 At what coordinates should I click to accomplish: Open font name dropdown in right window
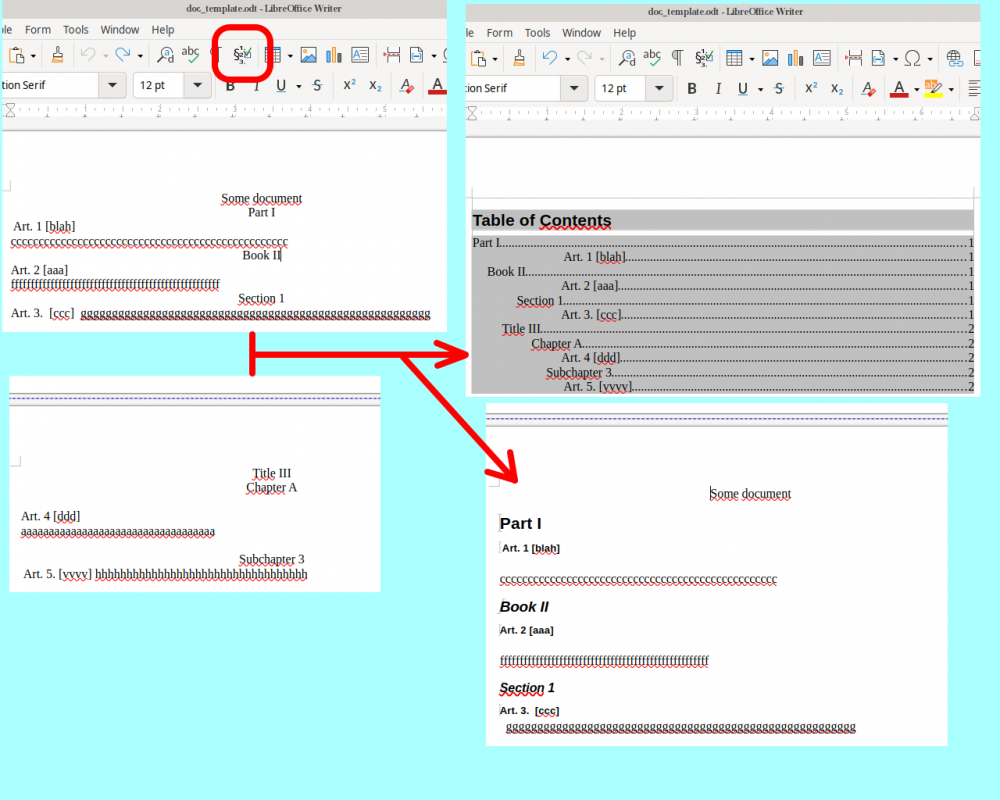574,88
